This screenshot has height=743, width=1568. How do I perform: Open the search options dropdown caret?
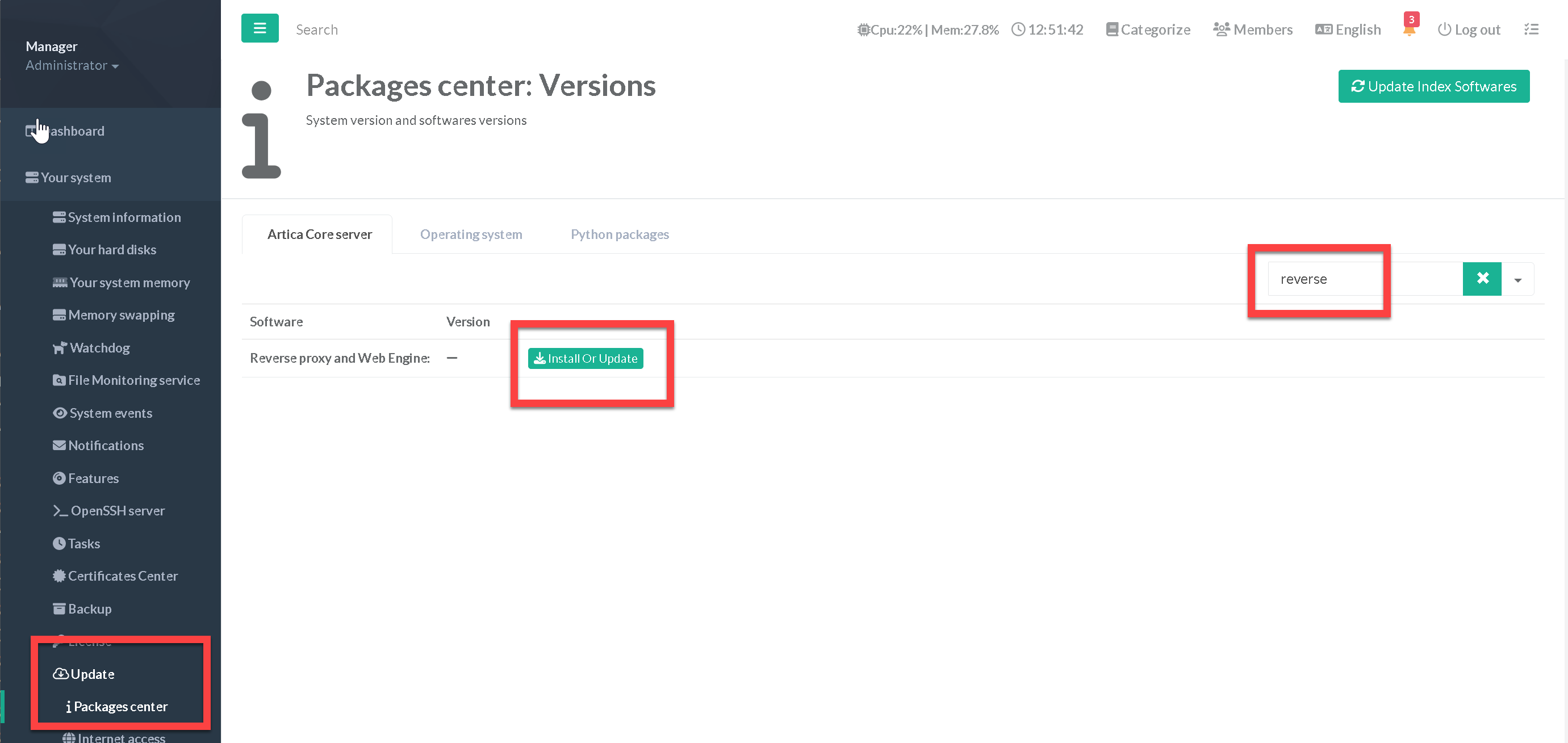(x=1517, y=280)
